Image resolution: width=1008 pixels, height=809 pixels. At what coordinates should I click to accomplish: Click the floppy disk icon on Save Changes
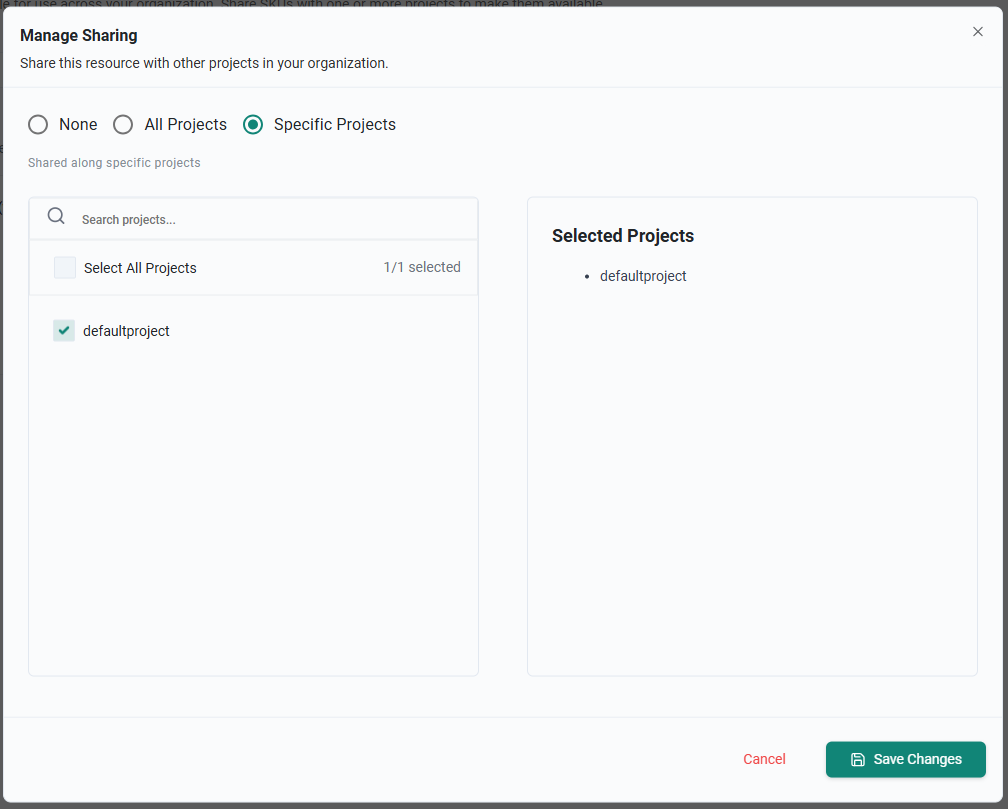pos(857,760)
